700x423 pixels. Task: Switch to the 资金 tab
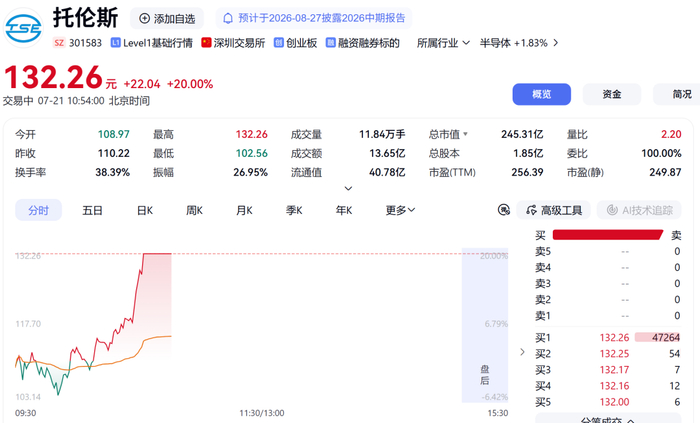612,94
